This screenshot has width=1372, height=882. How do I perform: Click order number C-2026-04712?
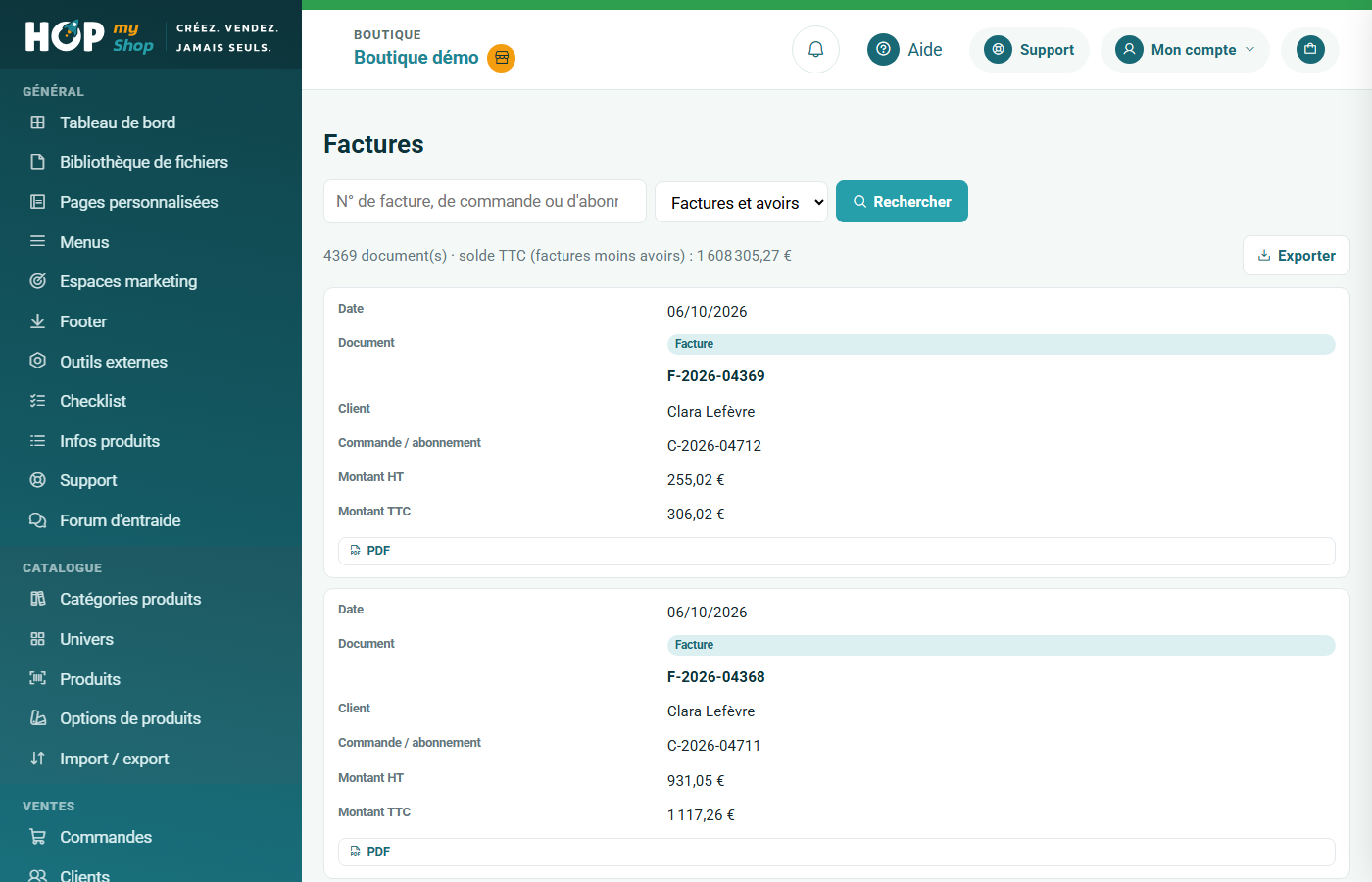coord(714,446)
